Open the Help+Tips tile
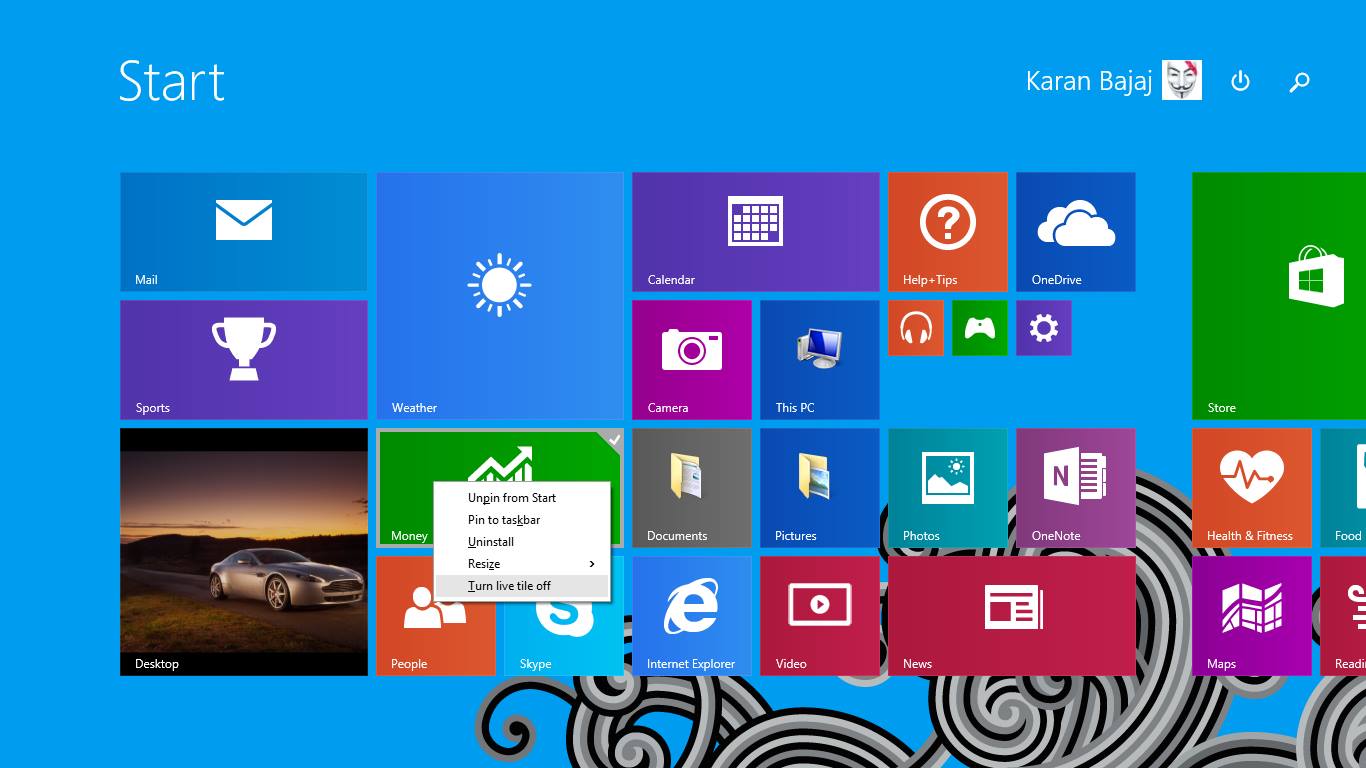This screenshot has width=1366, height=768. 948,232
